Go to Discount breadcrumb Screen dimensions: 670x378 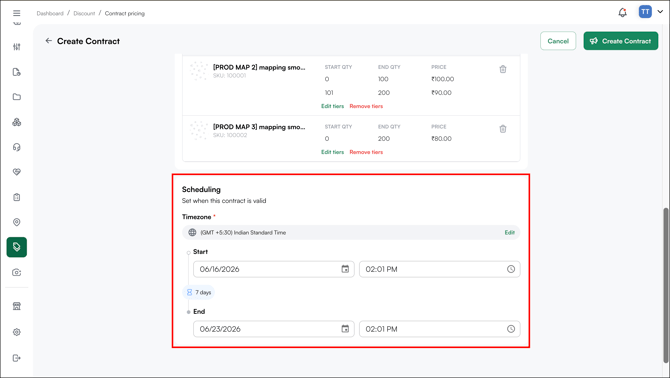coord(84,13)
